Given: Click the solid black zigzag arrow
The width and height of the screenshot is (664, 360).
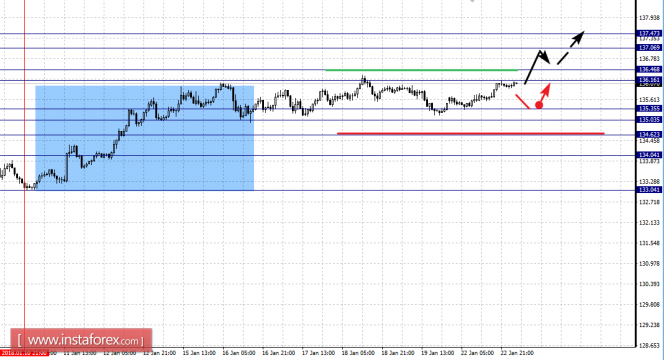Looking at the screenshot, I should click(537, 67).
